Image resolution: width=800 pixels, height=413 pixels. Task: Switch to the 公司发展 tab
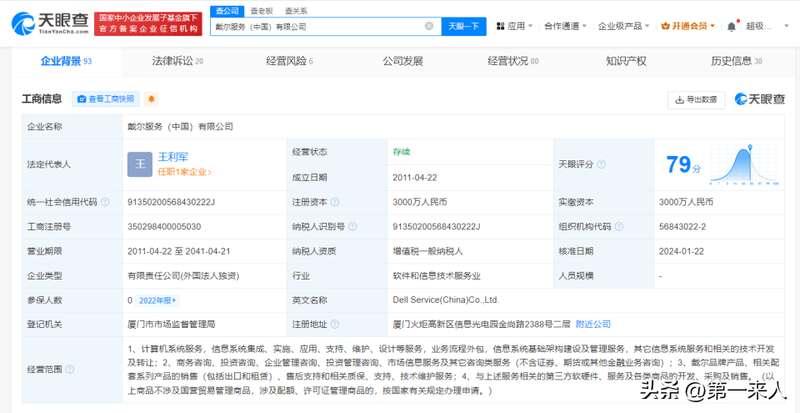(x=403, y=61)
